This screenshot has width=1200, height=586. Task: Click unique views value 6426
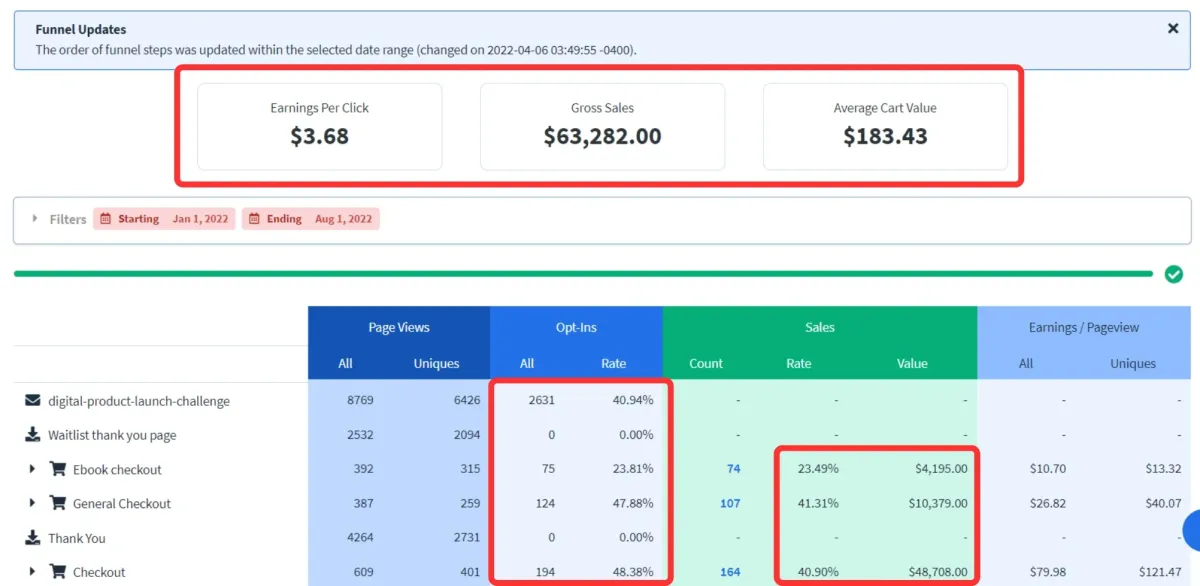(x=467, y=401)
